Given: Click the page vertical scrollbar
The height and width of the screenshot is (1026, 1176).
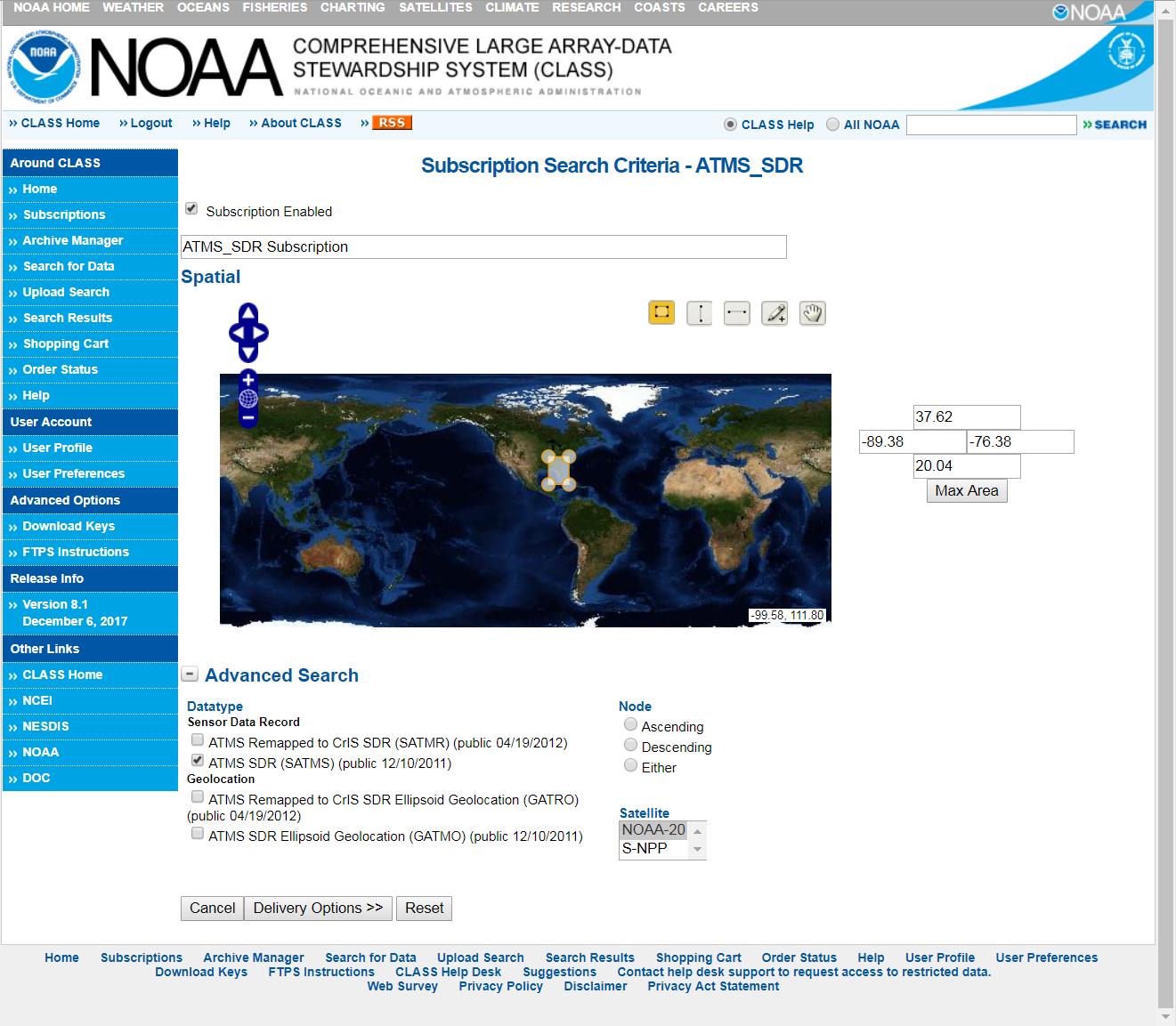Looking at the screenshot, I should click(x=1165, y=513).
